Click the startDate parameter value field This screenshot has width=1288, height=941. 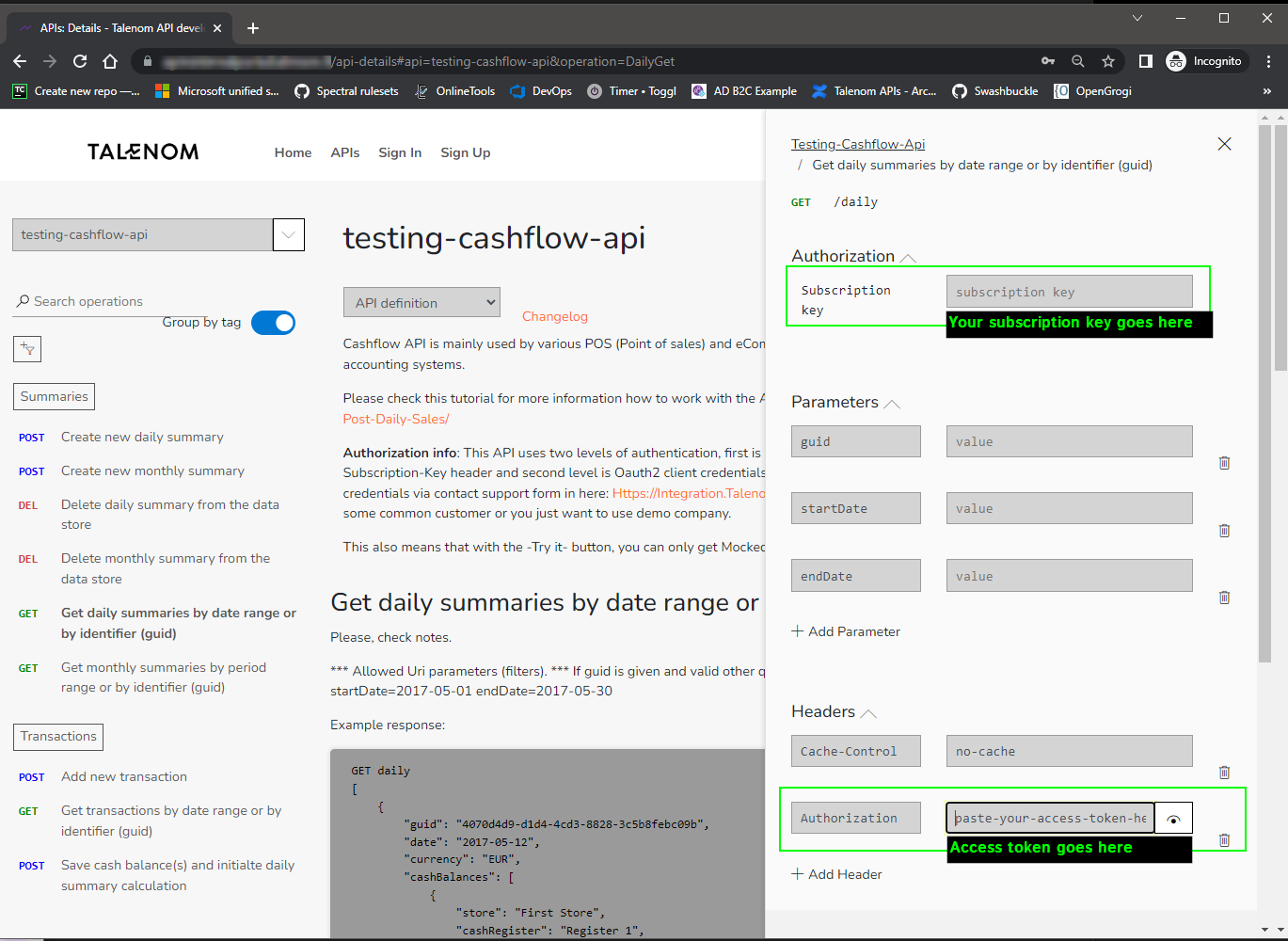pos(1070,508)
